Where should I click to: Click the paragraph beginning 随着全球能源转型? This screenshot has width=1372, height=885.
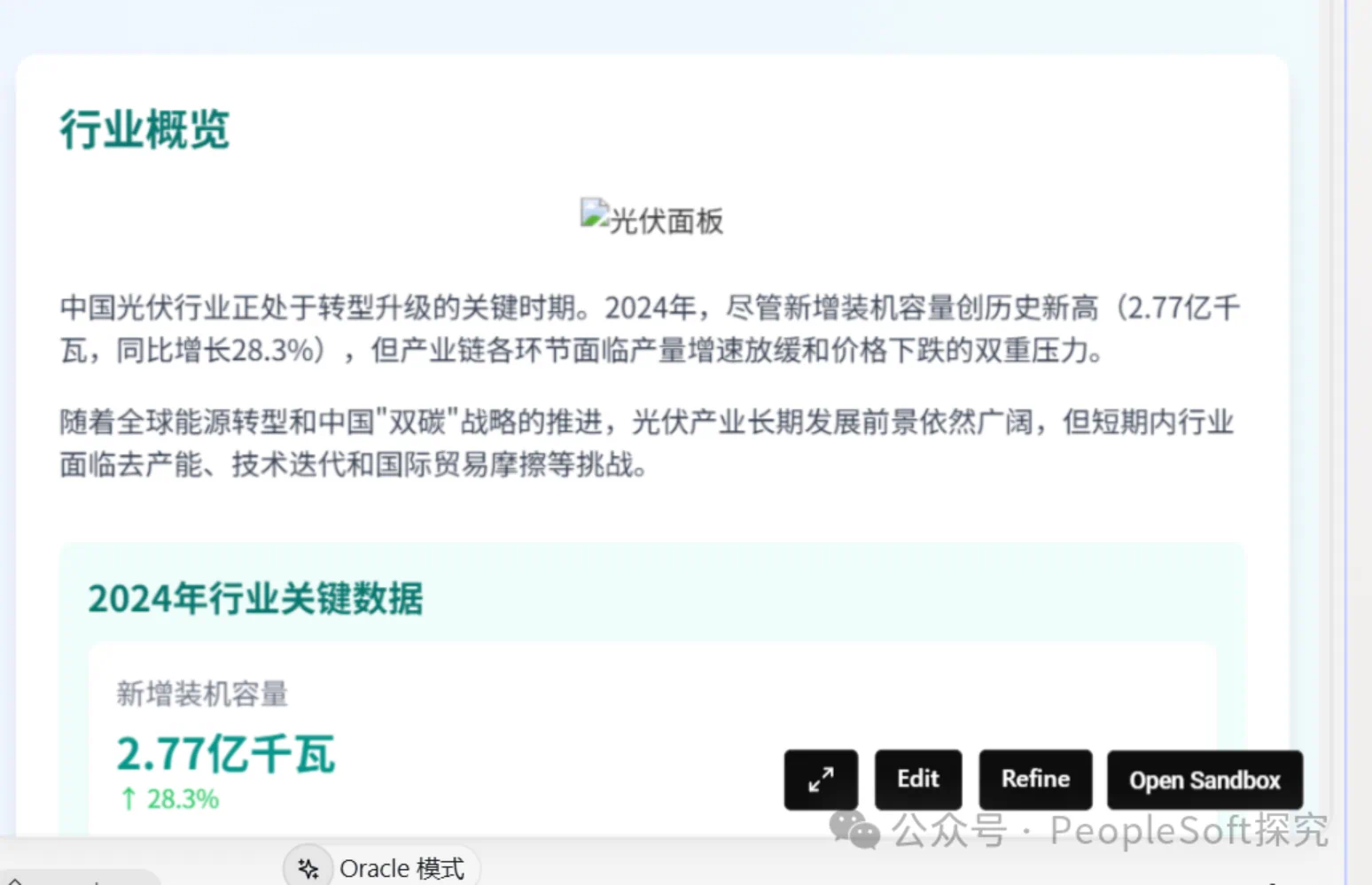point(647,443)
